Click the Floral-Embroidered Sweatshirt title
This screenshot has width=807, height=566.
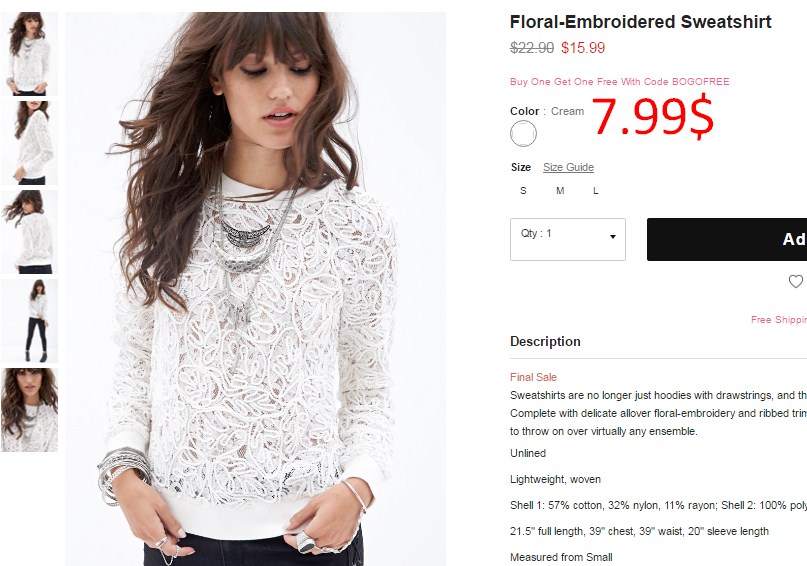640,22
